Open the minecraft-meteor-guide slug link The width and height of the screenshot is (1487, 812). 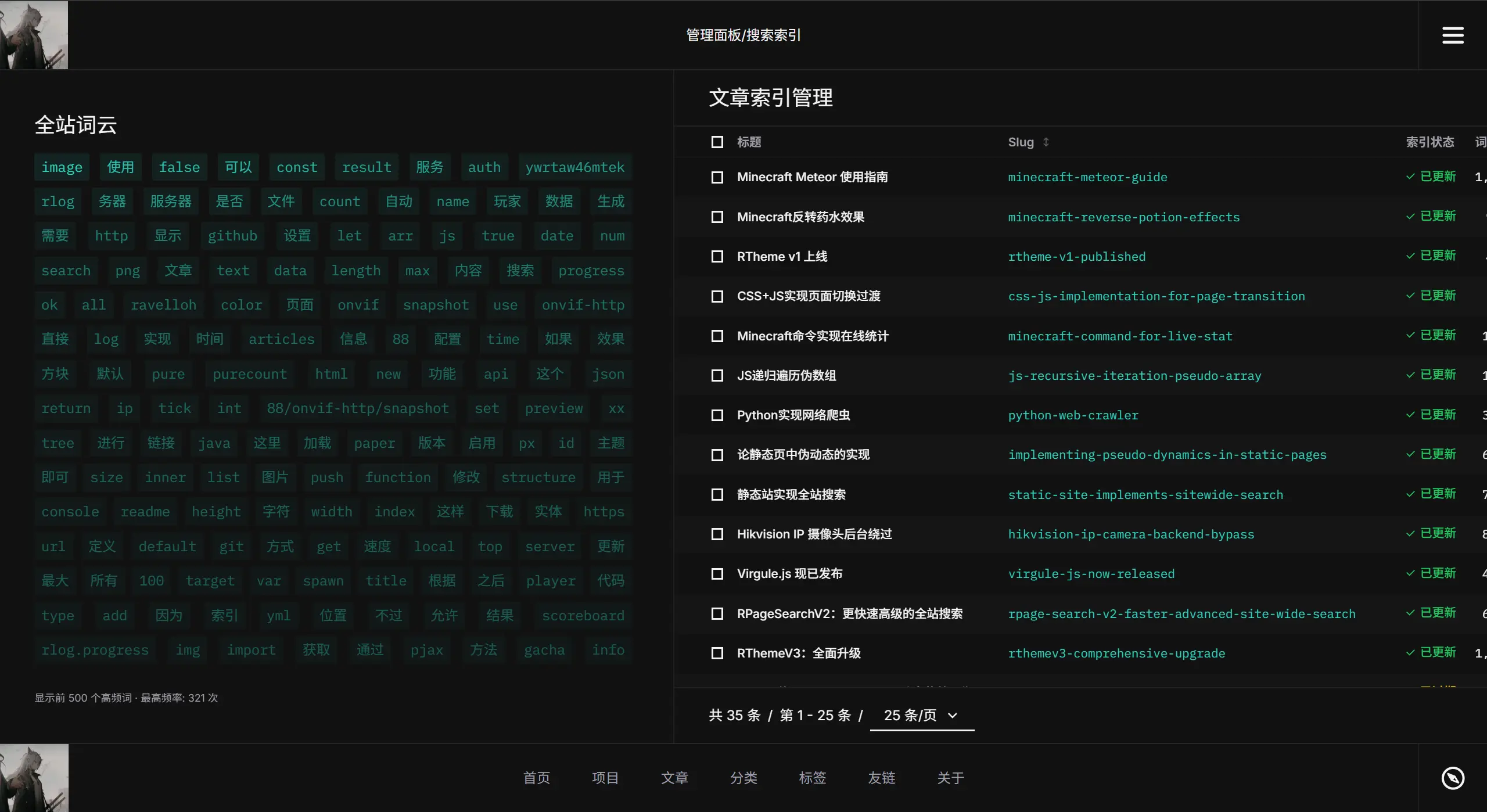(x=1087, y=177)
